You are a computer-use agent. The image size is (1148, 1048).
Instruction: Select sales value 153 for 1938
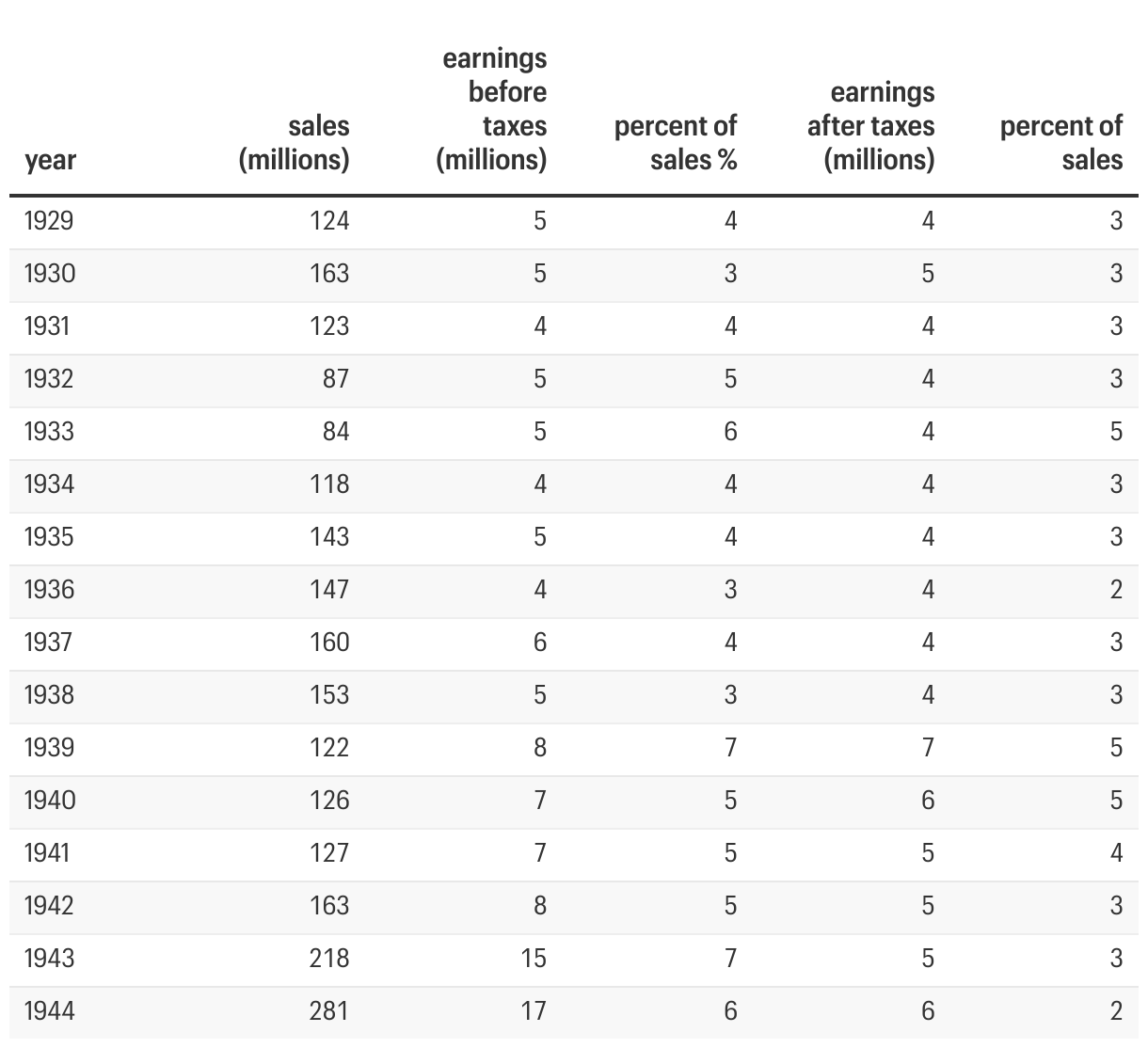click(x=329, y=695)
